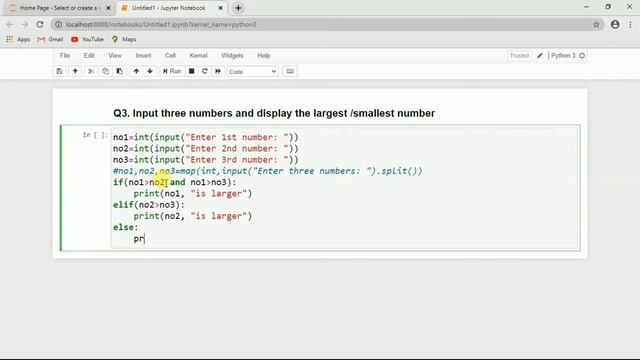
Task: Open the Kernel menu
Action: click(x=198, y=56)
